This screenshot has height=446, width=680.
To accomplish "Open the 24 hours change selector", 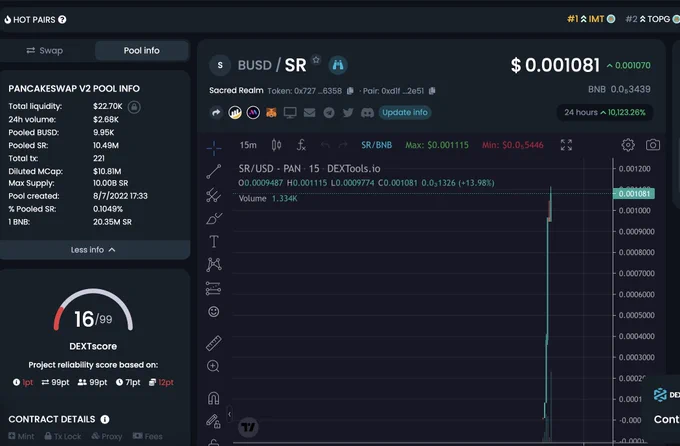I will click(605, 112).
